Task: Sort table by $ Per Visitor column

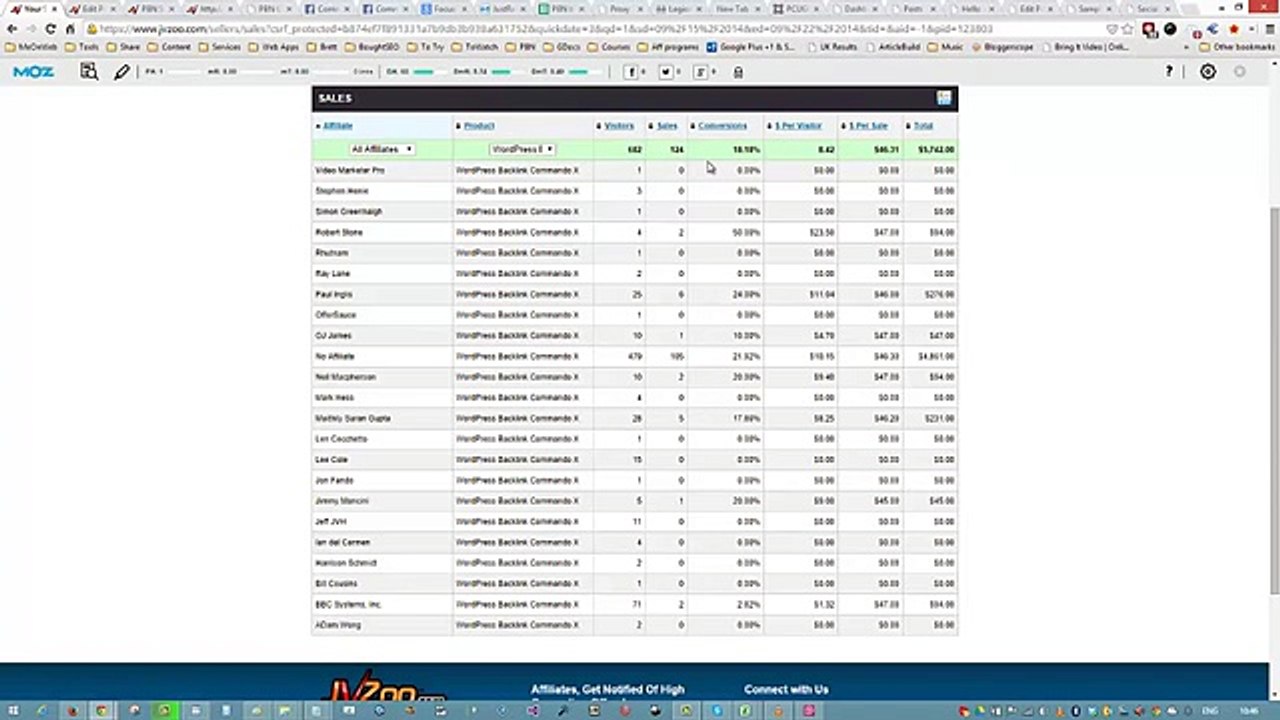Action: [798, 126]
